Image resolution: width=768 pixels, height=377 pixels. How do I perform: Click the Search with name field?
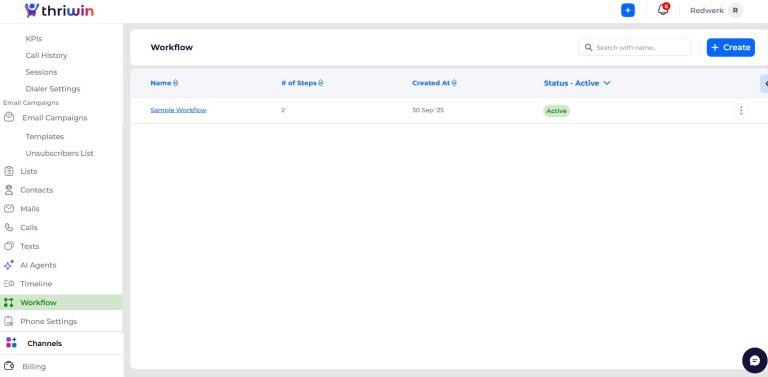tap(634, 47)
